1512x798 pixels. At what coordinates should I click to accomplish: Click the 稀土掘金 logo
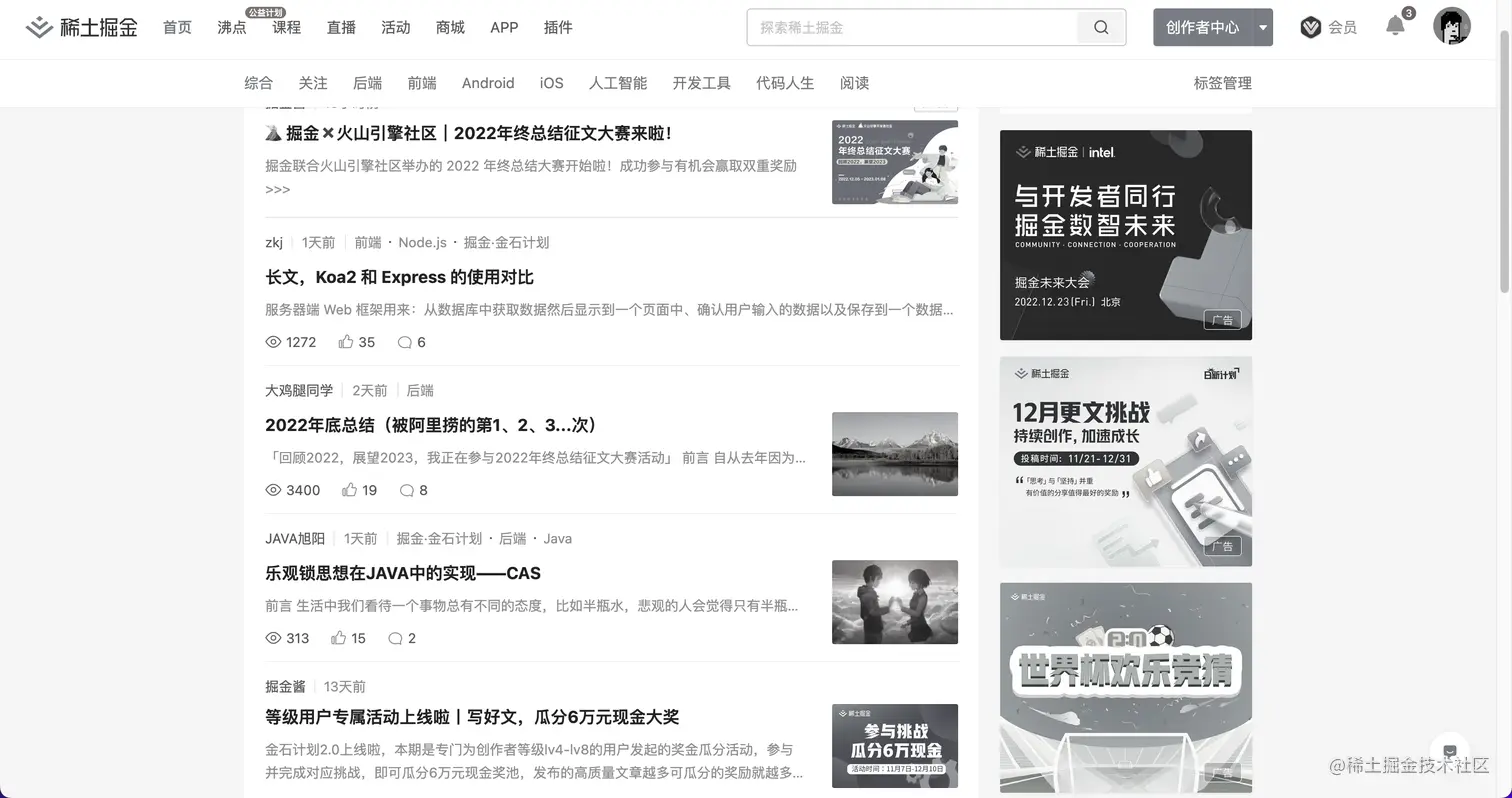point(81,28)
